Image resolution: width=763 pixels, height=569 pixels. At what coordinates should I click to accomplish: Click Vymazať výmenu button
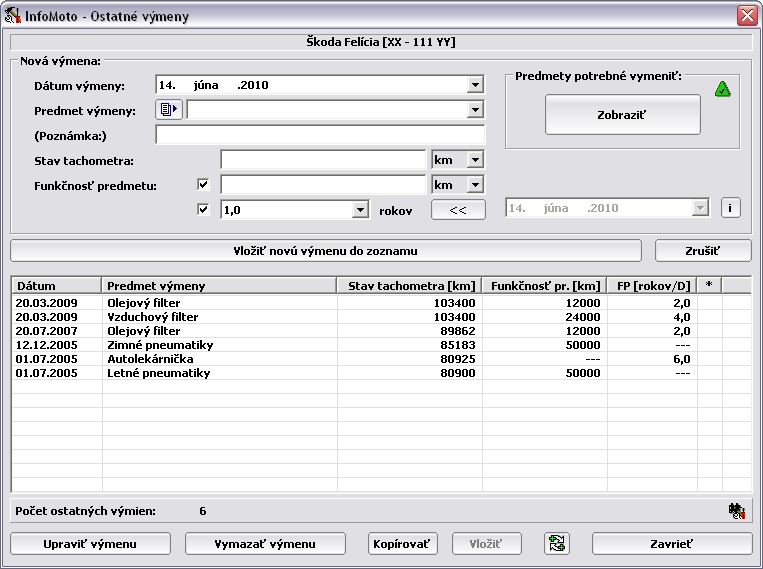pos(265,544)
